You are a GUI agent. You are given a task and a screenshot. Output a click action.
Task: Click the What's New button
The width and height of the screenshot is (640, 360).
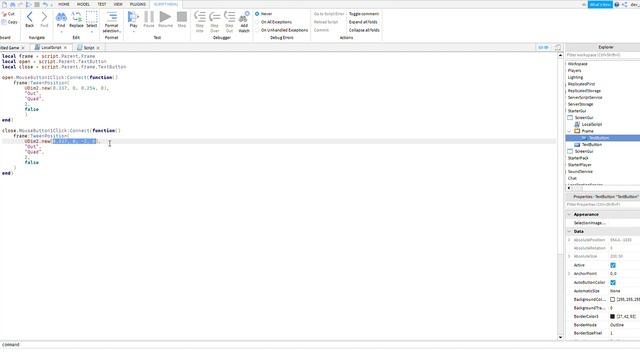[x=600, y=4]
